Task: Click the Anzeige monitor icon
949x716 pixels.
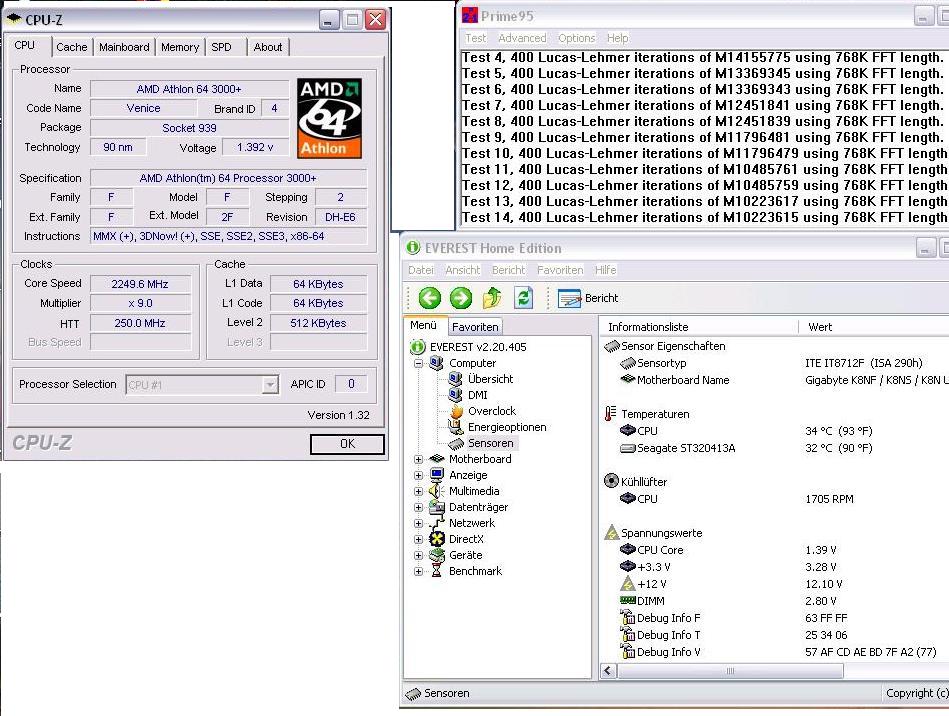Action: (436, 475)
